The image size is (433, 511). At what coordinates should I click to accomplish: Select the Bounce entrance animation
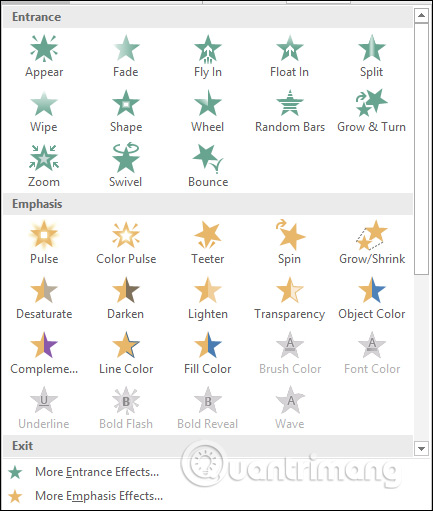click(208, 166)
